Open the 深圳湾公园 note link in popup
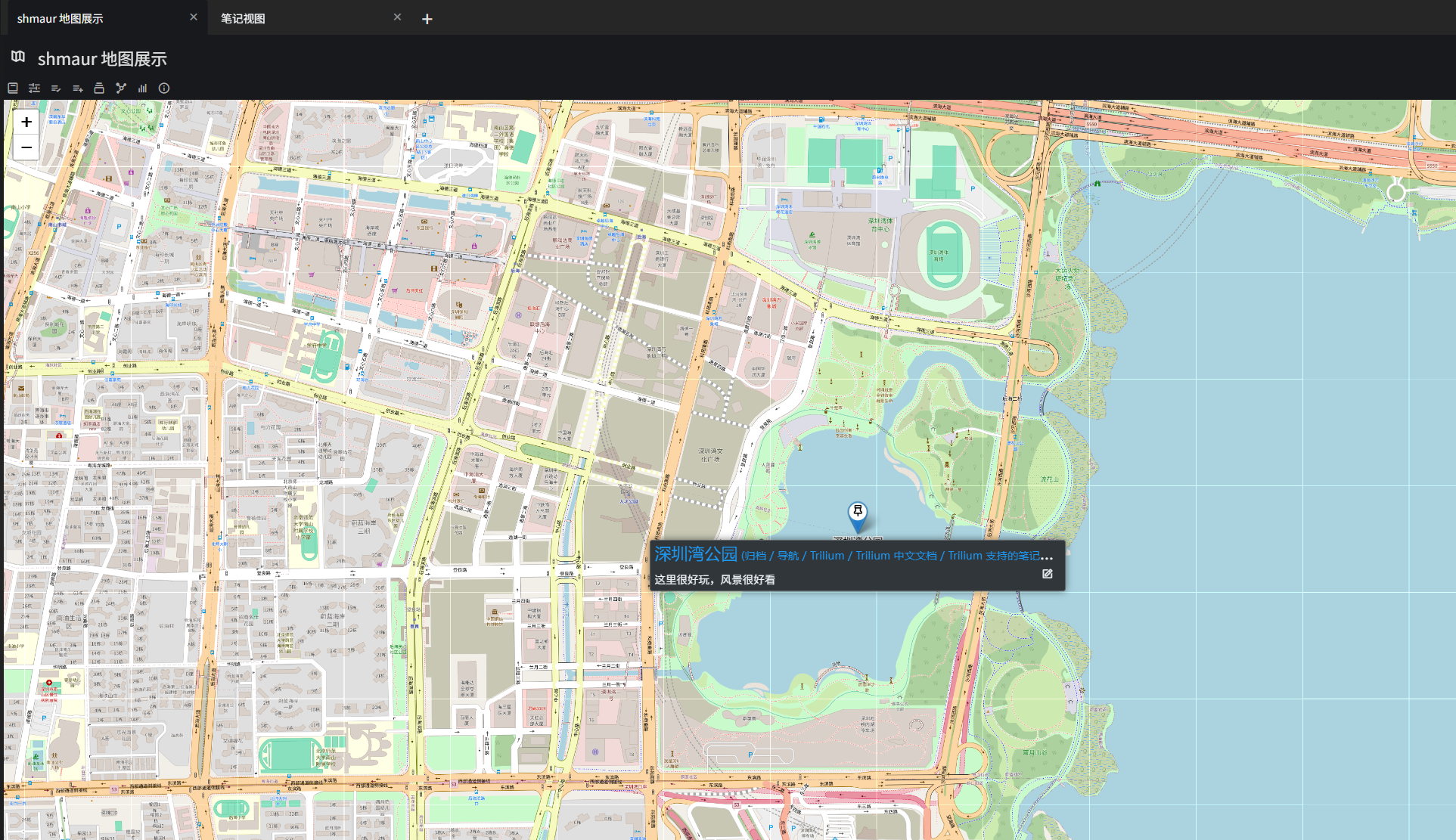Screen dimensions: 1456x840 pyautogui.click(x=695, y=554)
